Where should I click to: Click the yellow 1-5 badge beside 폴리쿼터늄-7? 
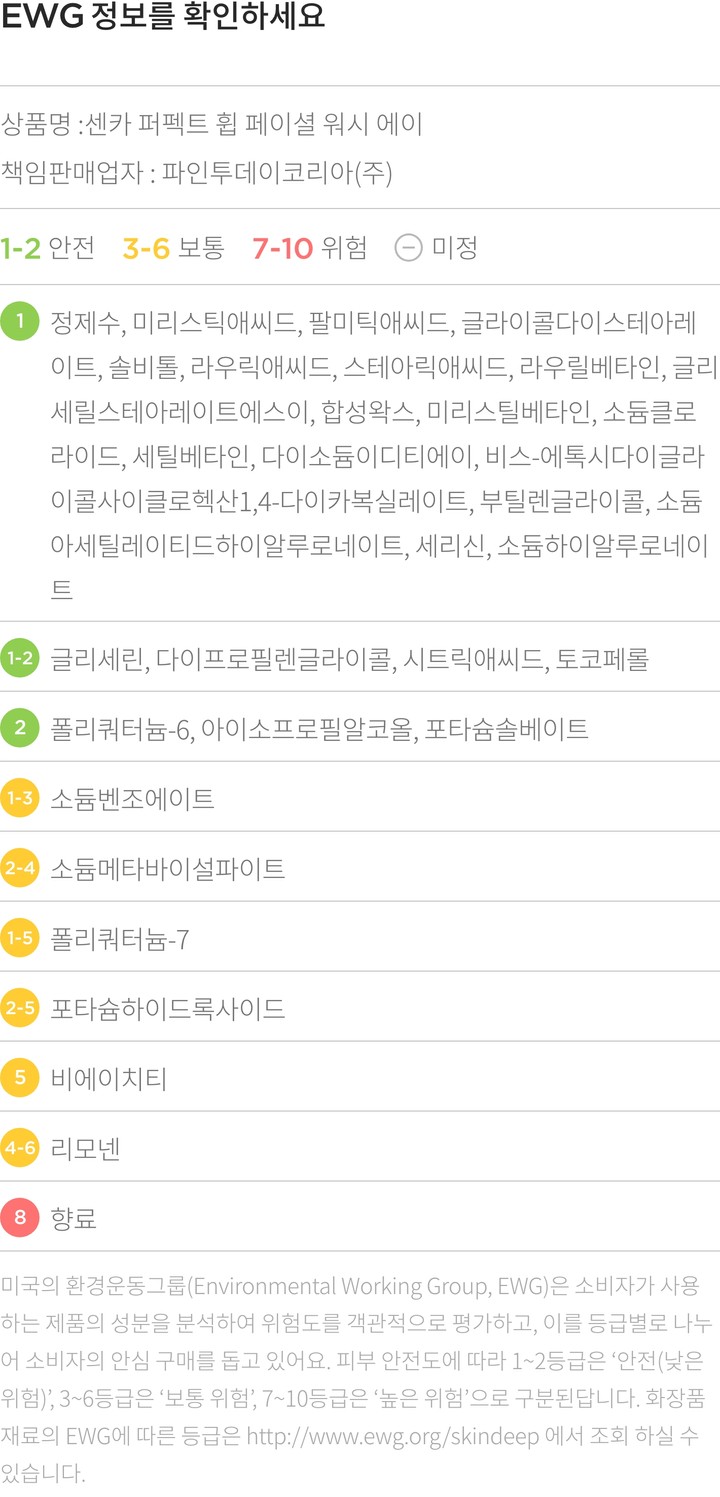pyautogui.click(x=20, y=938)
